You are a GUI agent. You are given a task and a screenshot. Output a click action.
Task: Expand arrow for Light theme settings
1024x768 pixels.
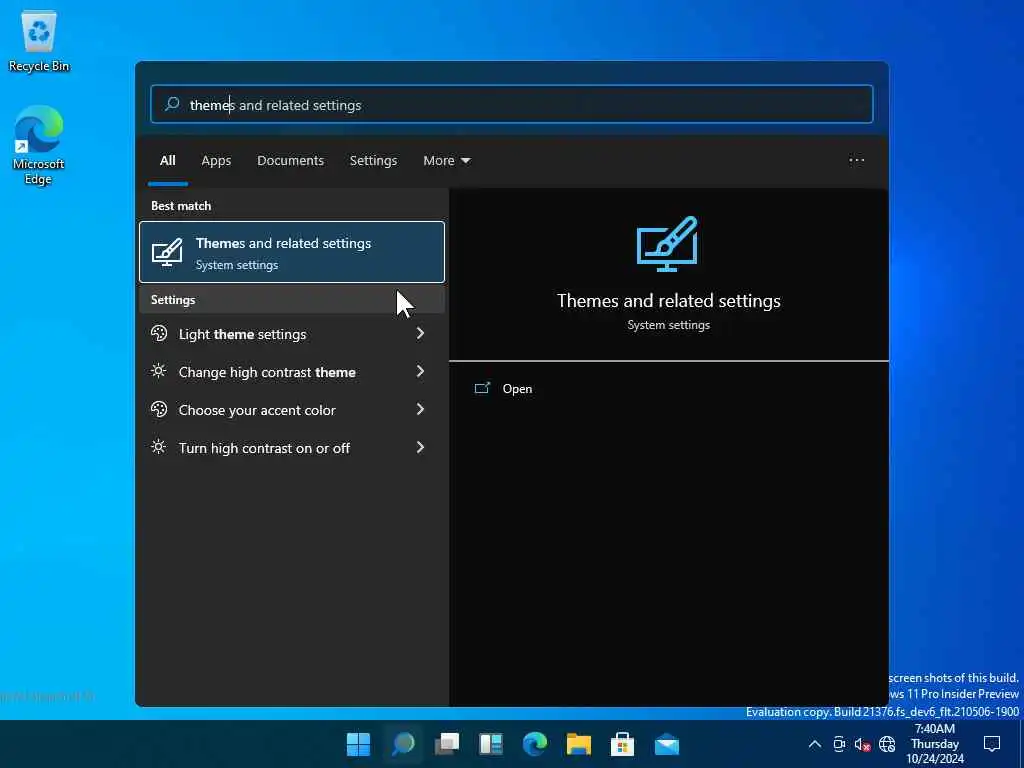point(420,334)
